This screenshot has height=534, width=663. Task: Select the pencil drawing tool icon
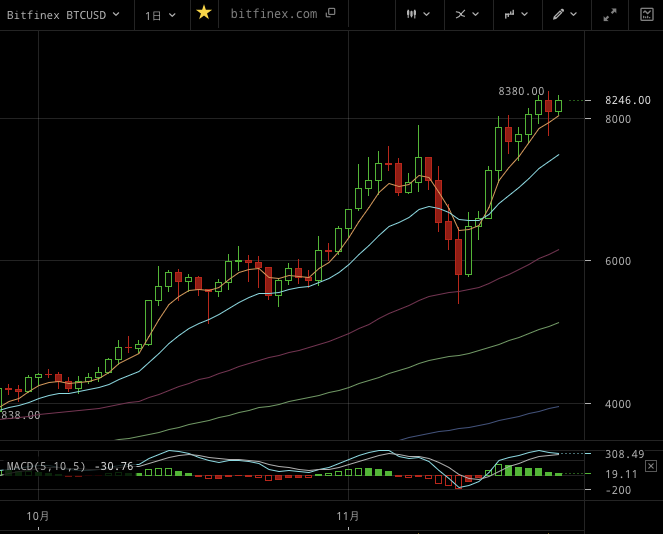[x=559, y=14]
